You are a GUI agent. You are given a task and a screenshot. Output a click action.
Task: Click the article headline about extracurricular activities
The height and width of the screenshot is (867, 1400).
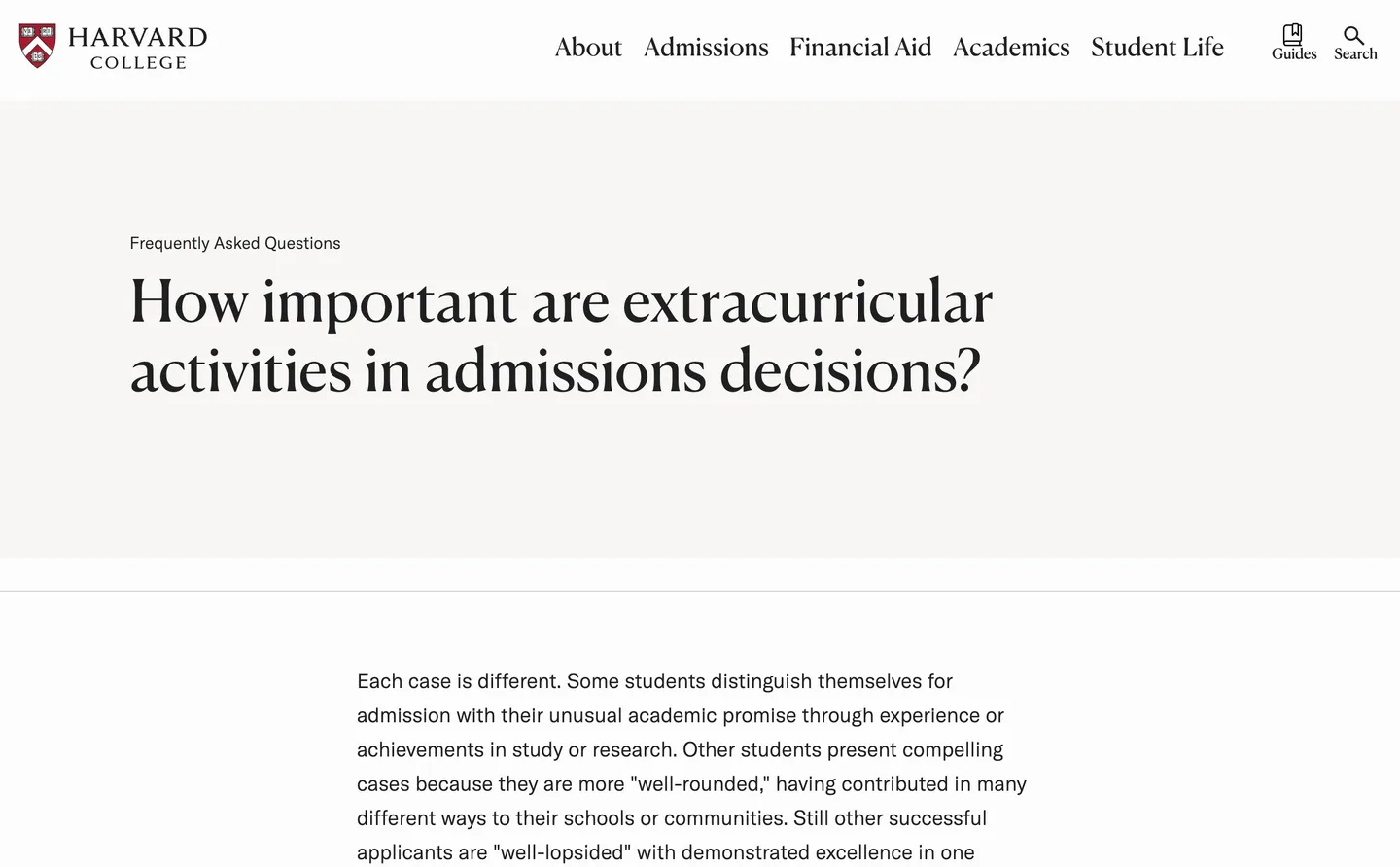click(x=561, y=335)
